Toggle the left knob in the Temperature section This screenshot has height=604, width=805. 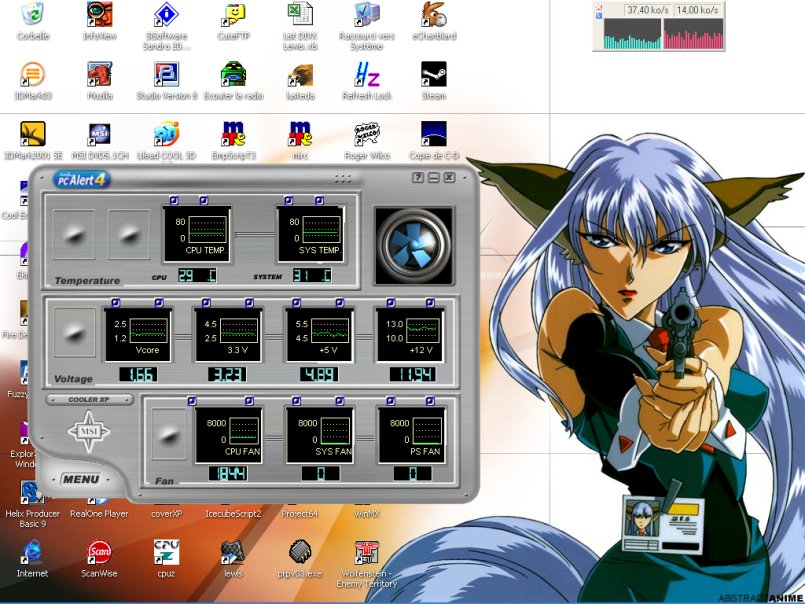[x=74, y=234]
